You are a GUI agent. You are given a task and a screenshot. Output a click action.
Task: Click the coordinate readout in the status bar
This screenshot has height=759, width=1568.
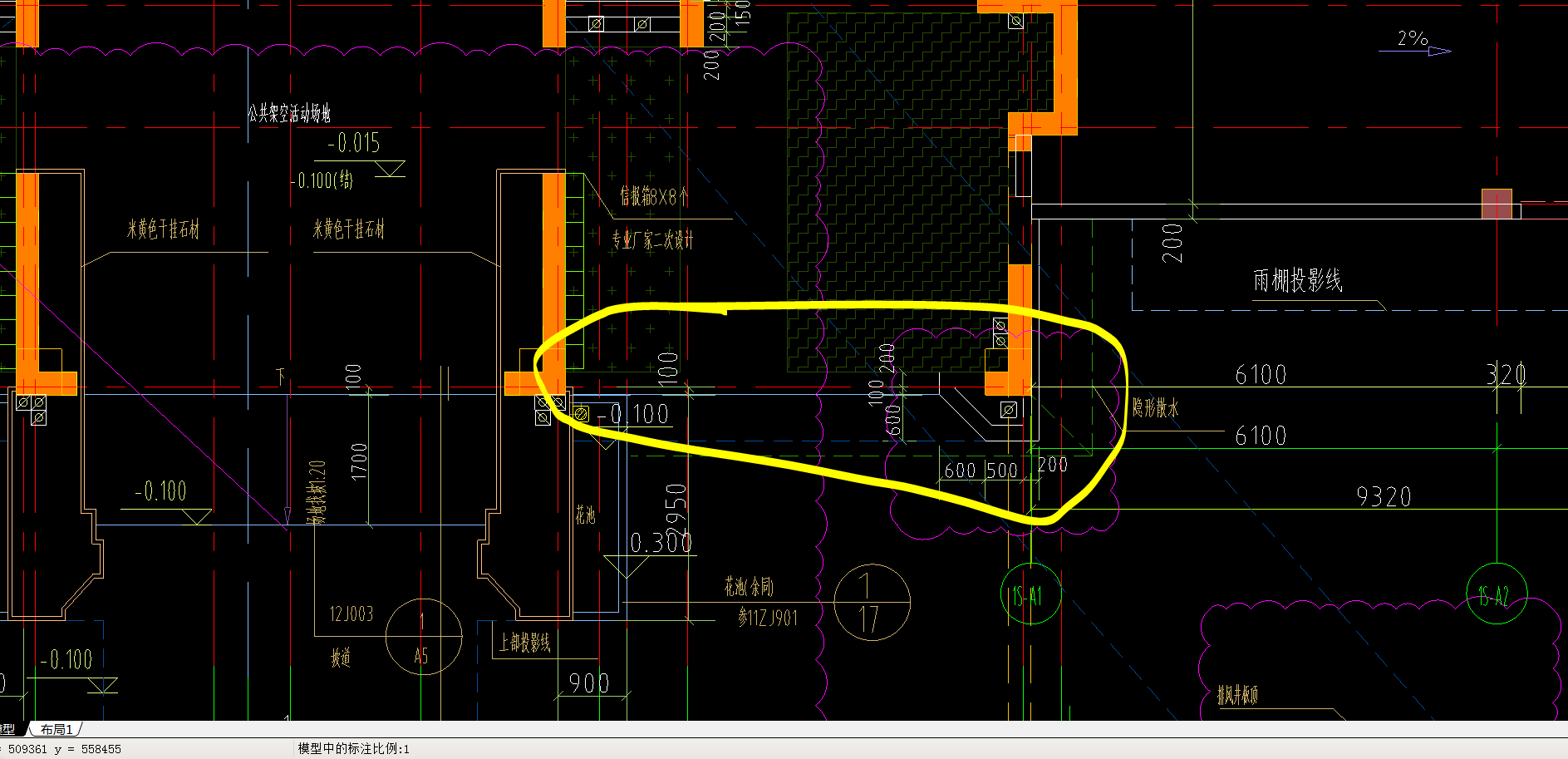[x=61, y=749]
